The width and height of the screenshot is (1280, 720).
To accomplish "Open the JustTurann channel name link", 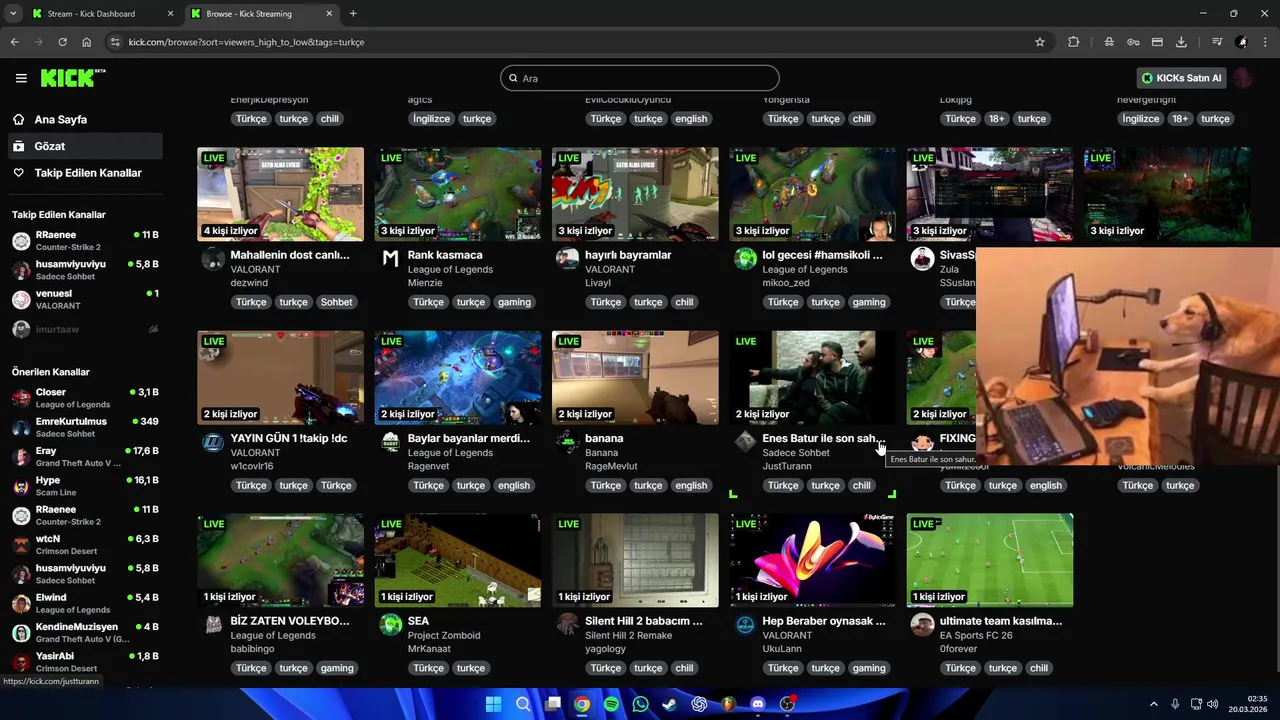I will click(x=787, y=466).
